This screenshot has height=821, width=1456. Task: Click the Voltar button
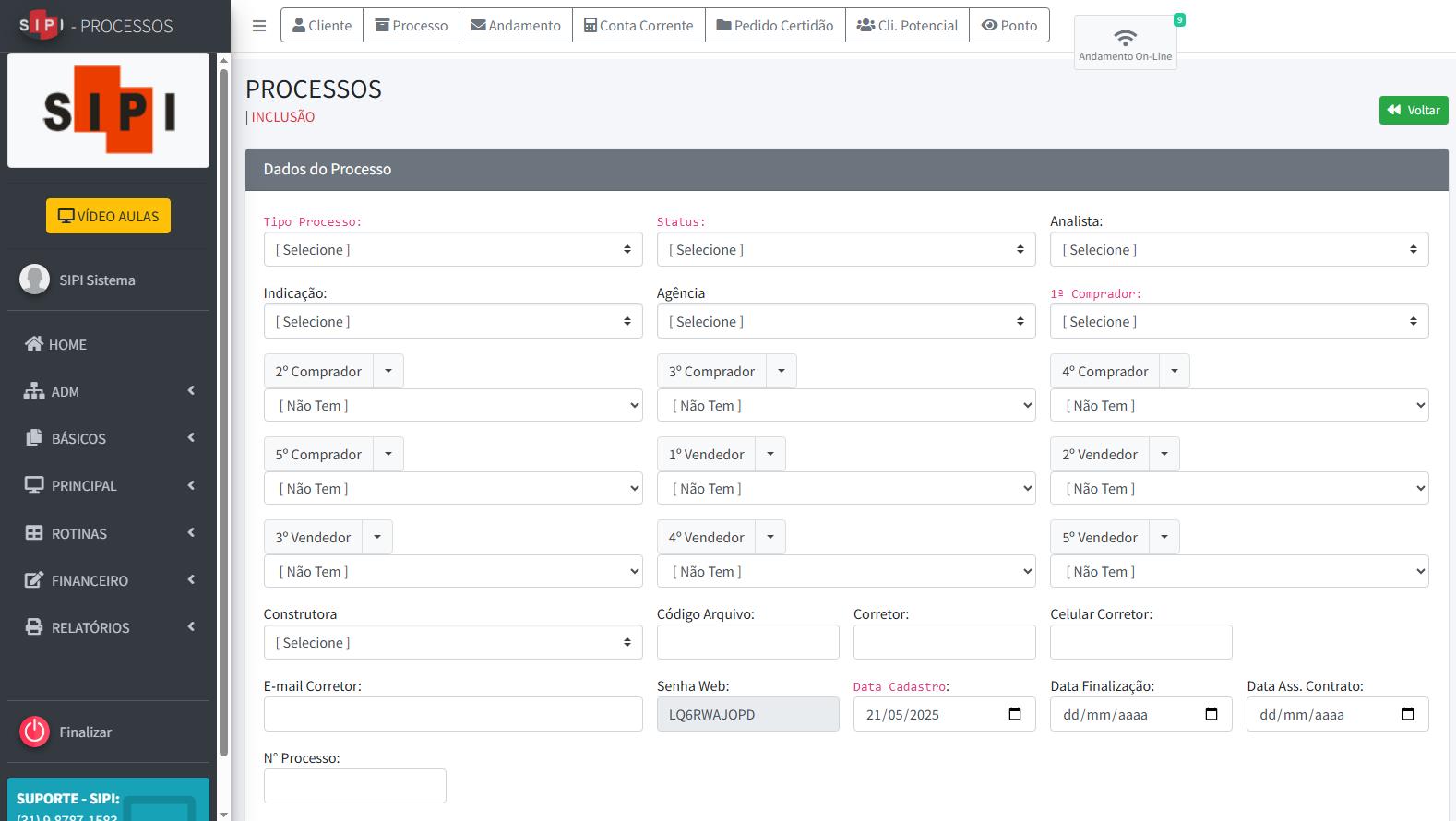(x=1414, y=110)
